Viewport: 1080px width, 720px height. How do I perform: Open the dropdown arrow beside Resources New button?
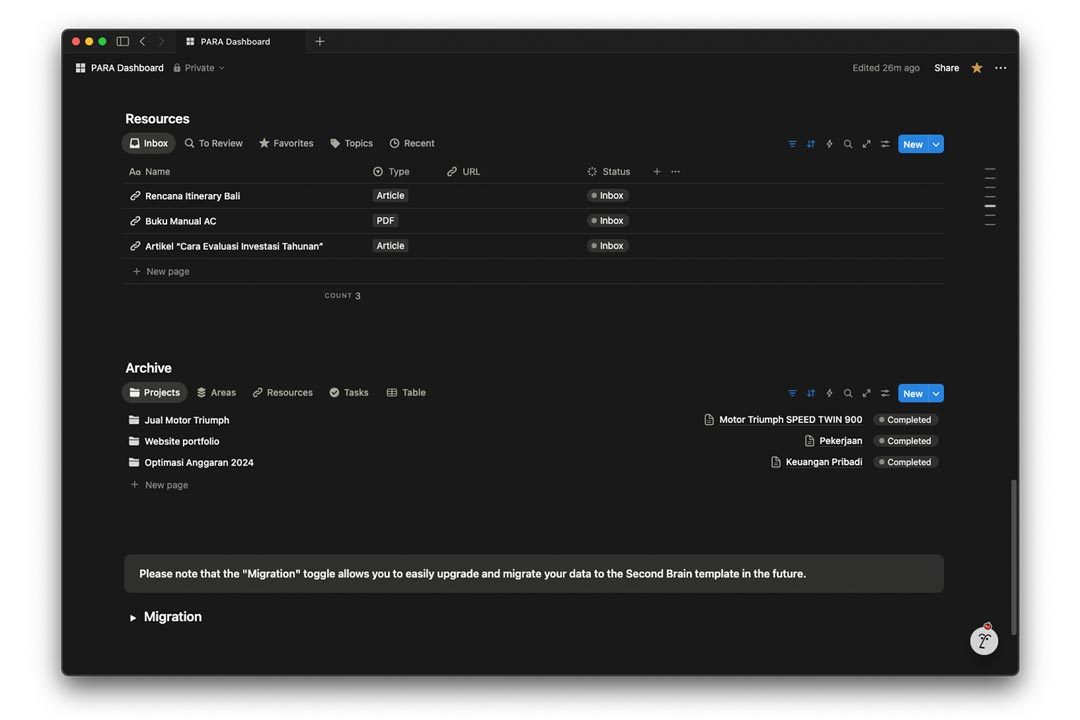[936, 144]
